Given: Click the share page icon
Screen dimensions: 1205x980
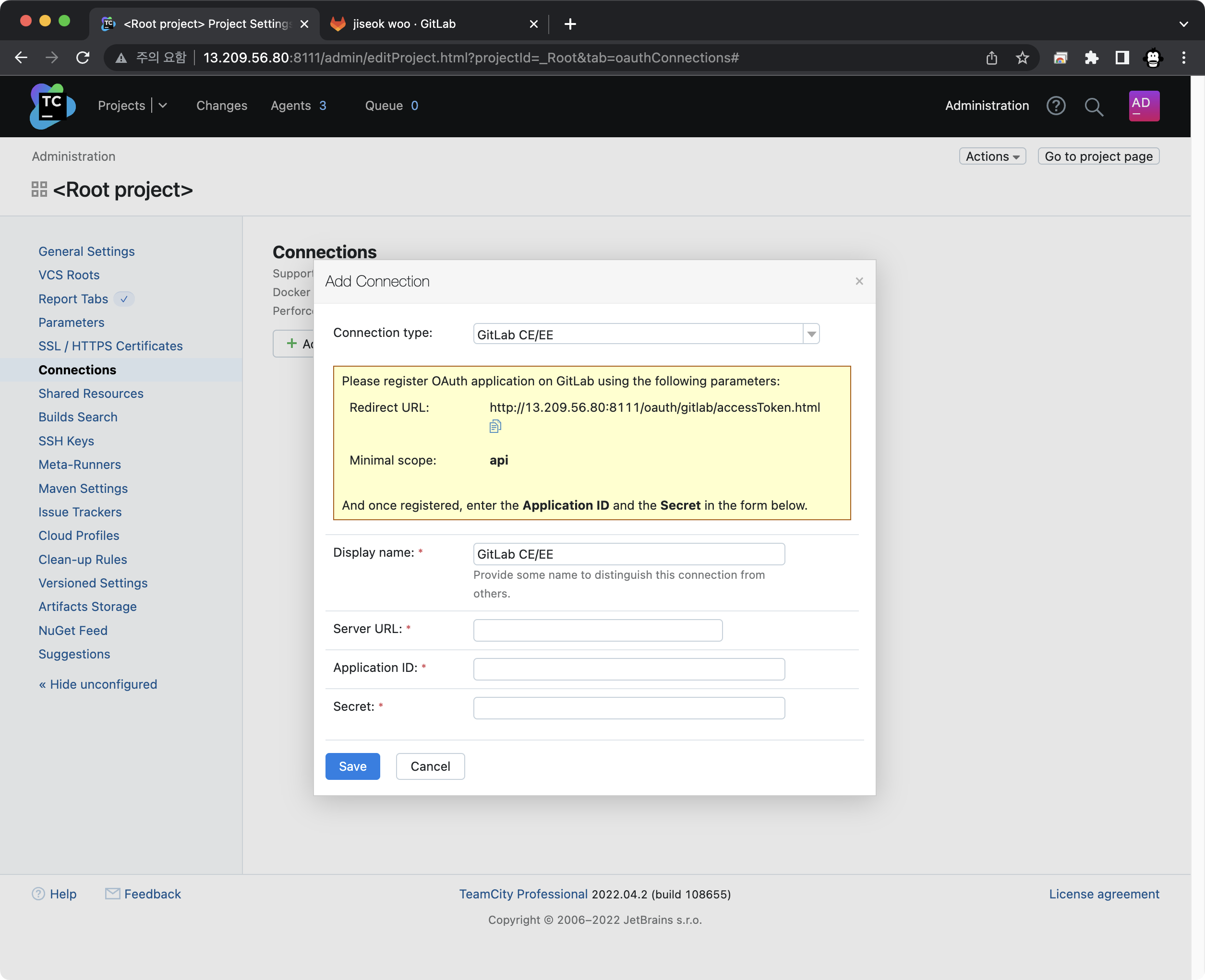Looking at the screenshot, I should (x=991, y=58).
